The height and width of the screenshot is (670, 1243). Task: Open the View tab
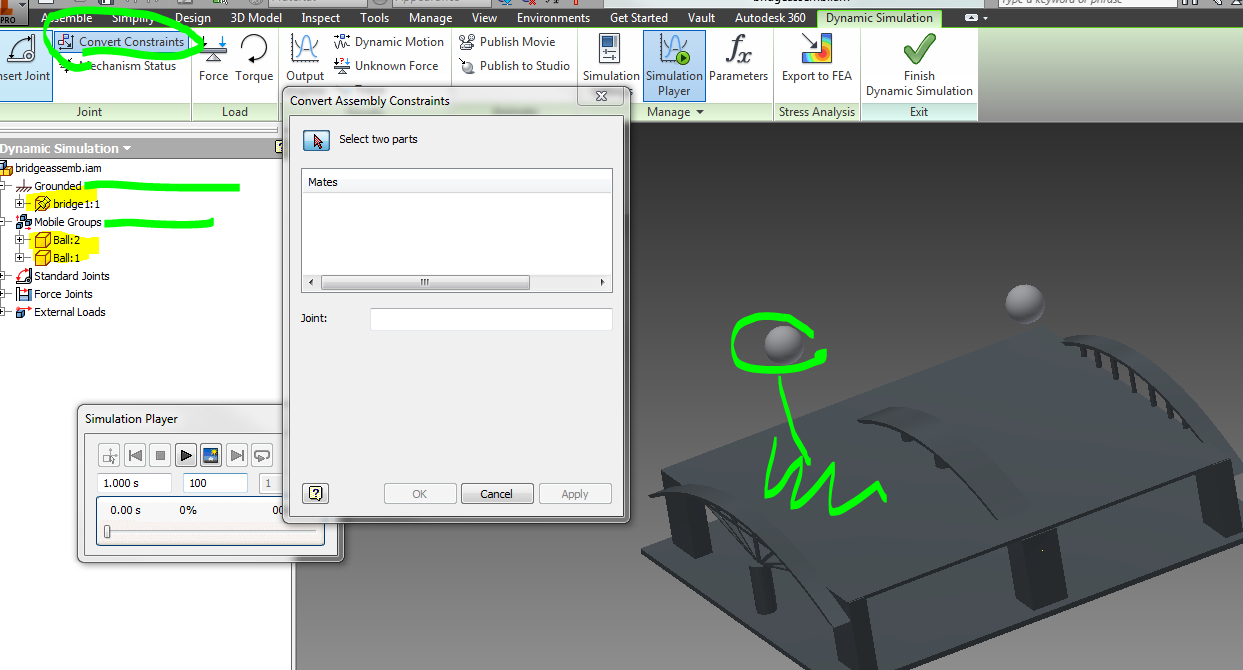pyautogui.click(x=484, y=18)
